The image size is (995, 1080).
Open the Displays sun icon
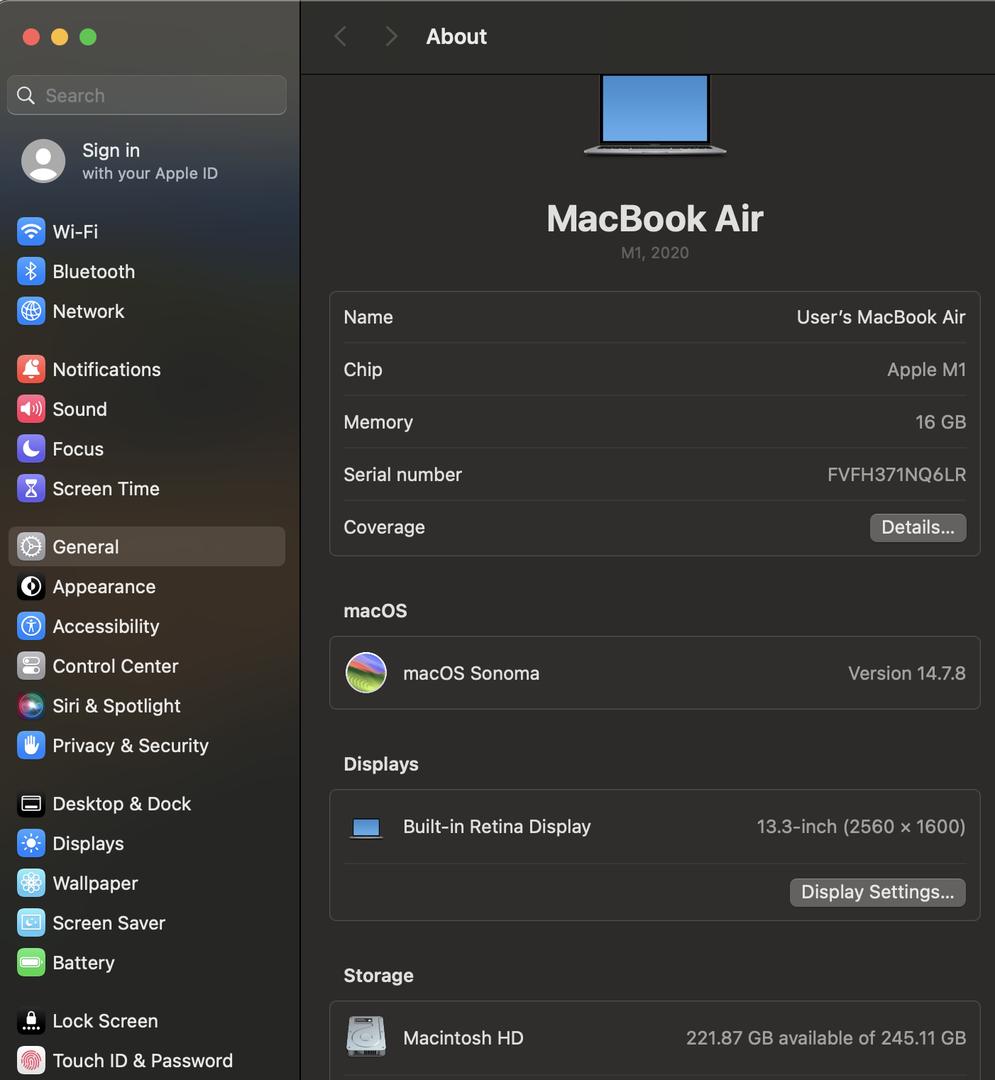[31, 844]
